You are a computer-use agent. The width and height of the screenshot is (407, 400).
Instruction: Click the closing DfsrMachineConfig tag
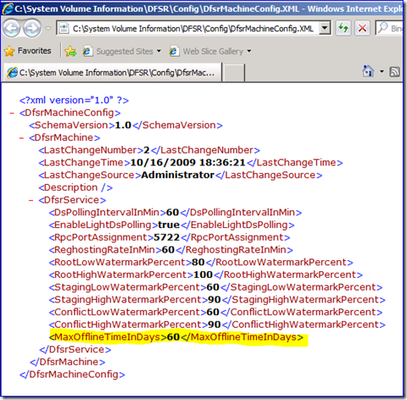[72, 374]
